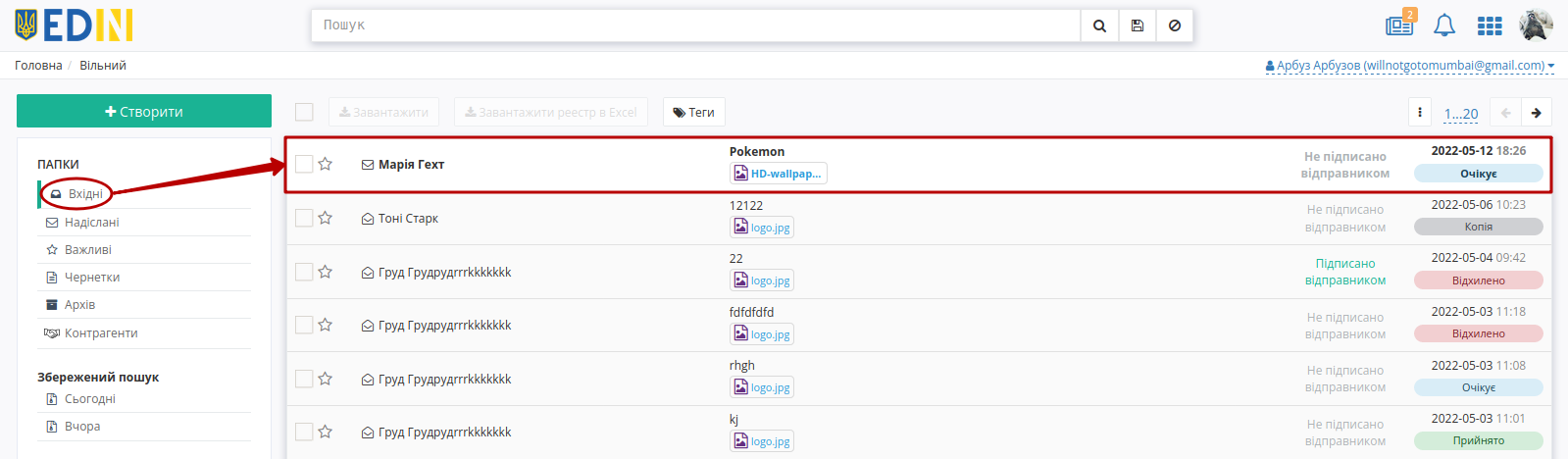
Task: Clear search using the cancel circle icon
Action: 1175,25
